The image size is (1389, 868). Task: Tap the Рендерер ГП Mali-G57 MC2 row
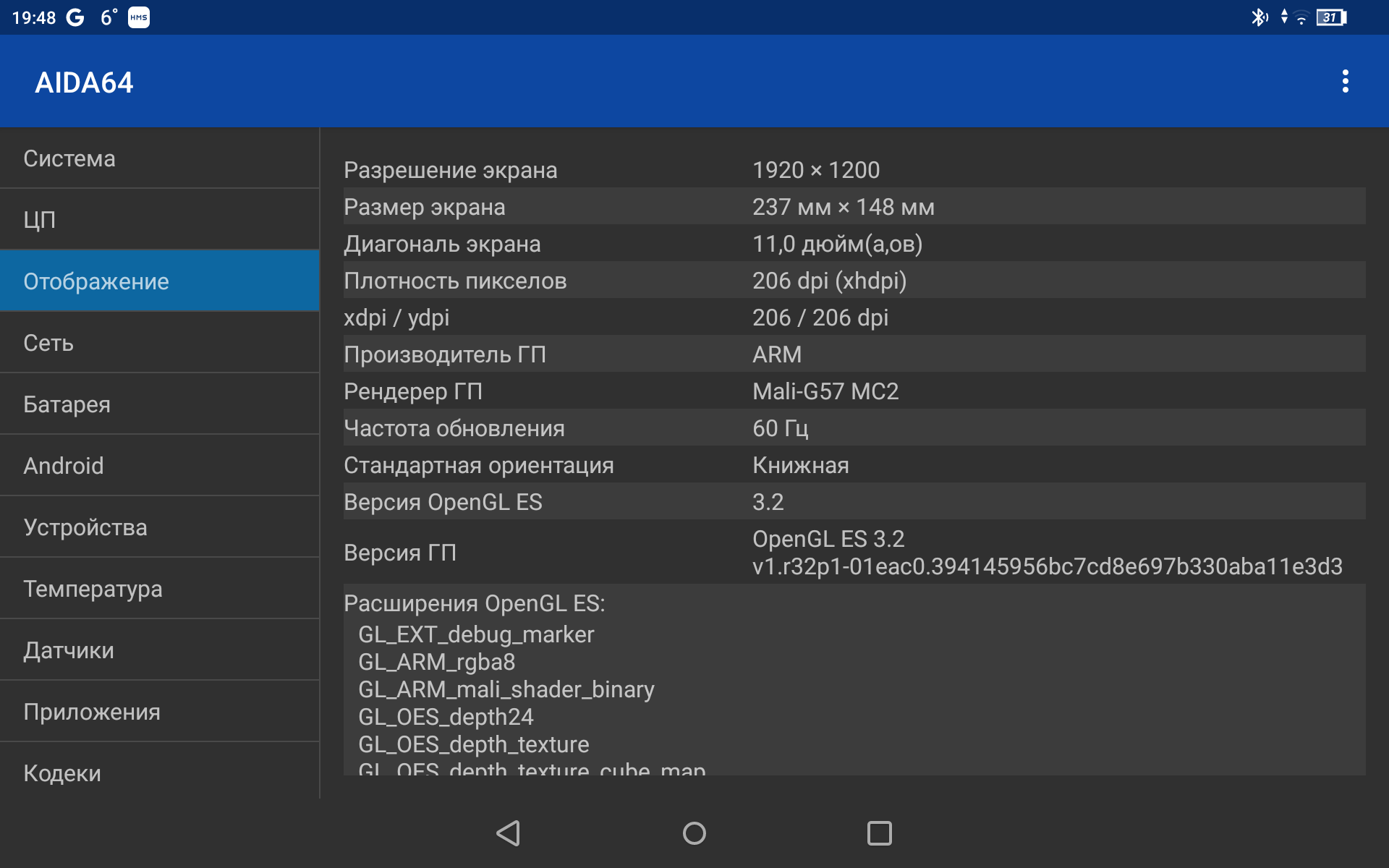854,391
